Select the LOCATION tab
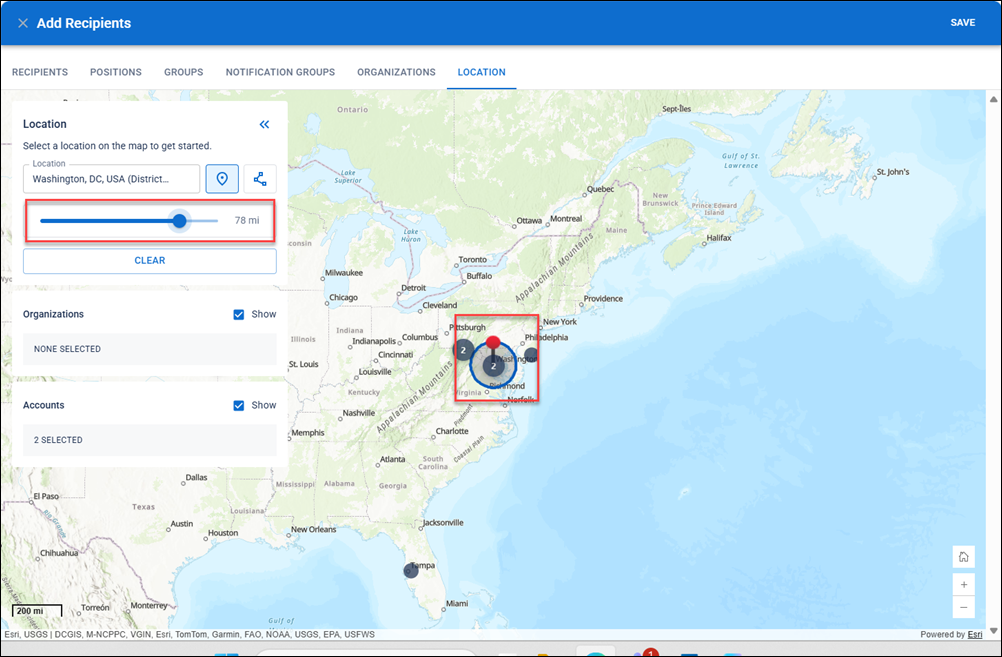 [481, 72]
